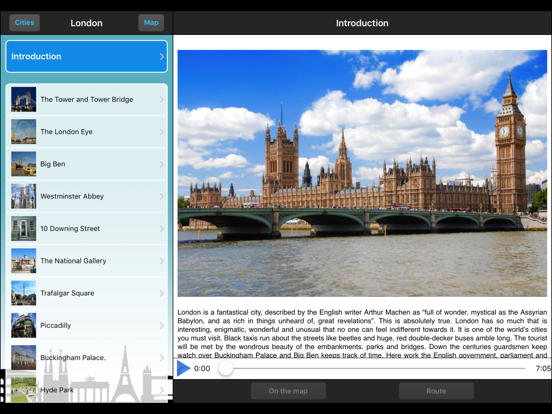Open Hyde Park thumbnail image
This screenshot has height=414, width=552.
[24, 390]
